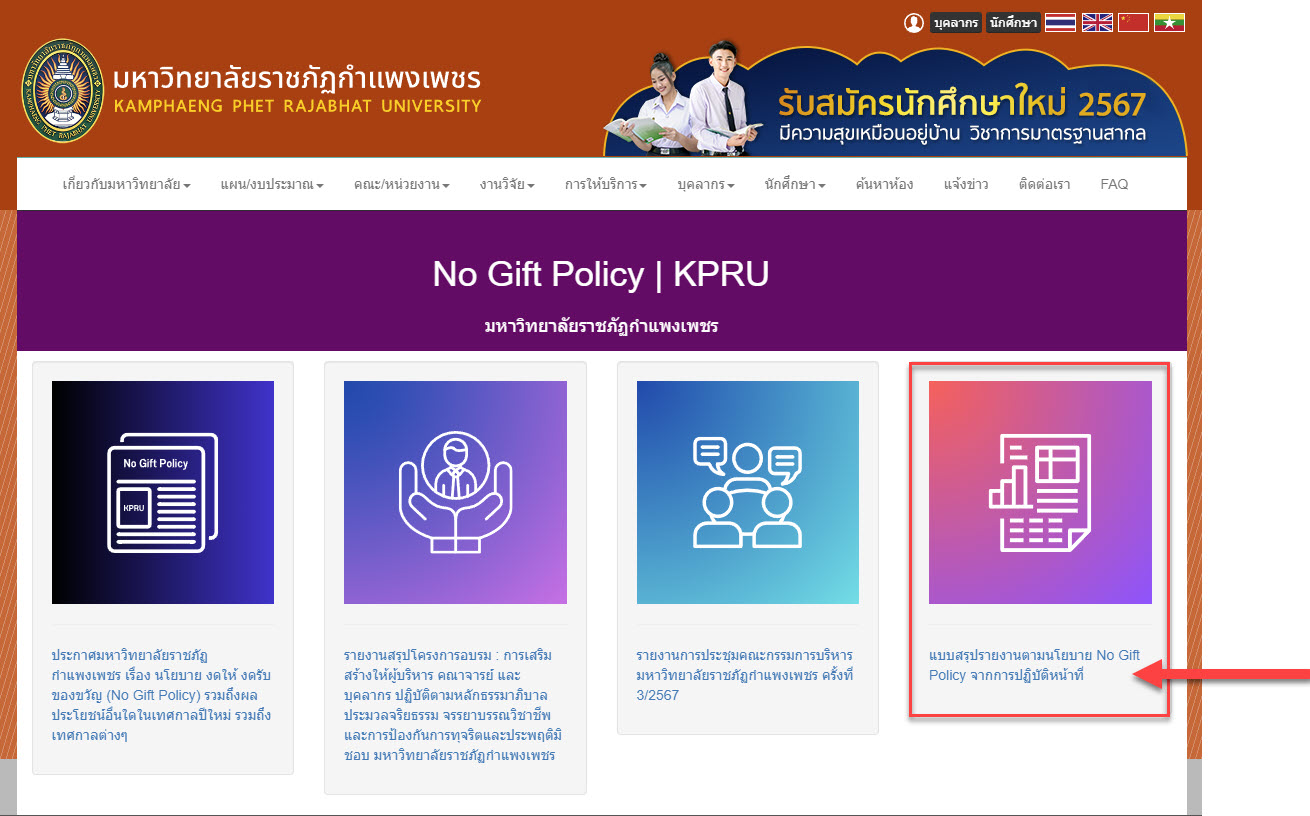Open the แบบสรุปรายงานตามนโยบาย No Gift Policy link
Image resolution: width=1310 pixels, height=816 pixels.
tap(1035, 665)
